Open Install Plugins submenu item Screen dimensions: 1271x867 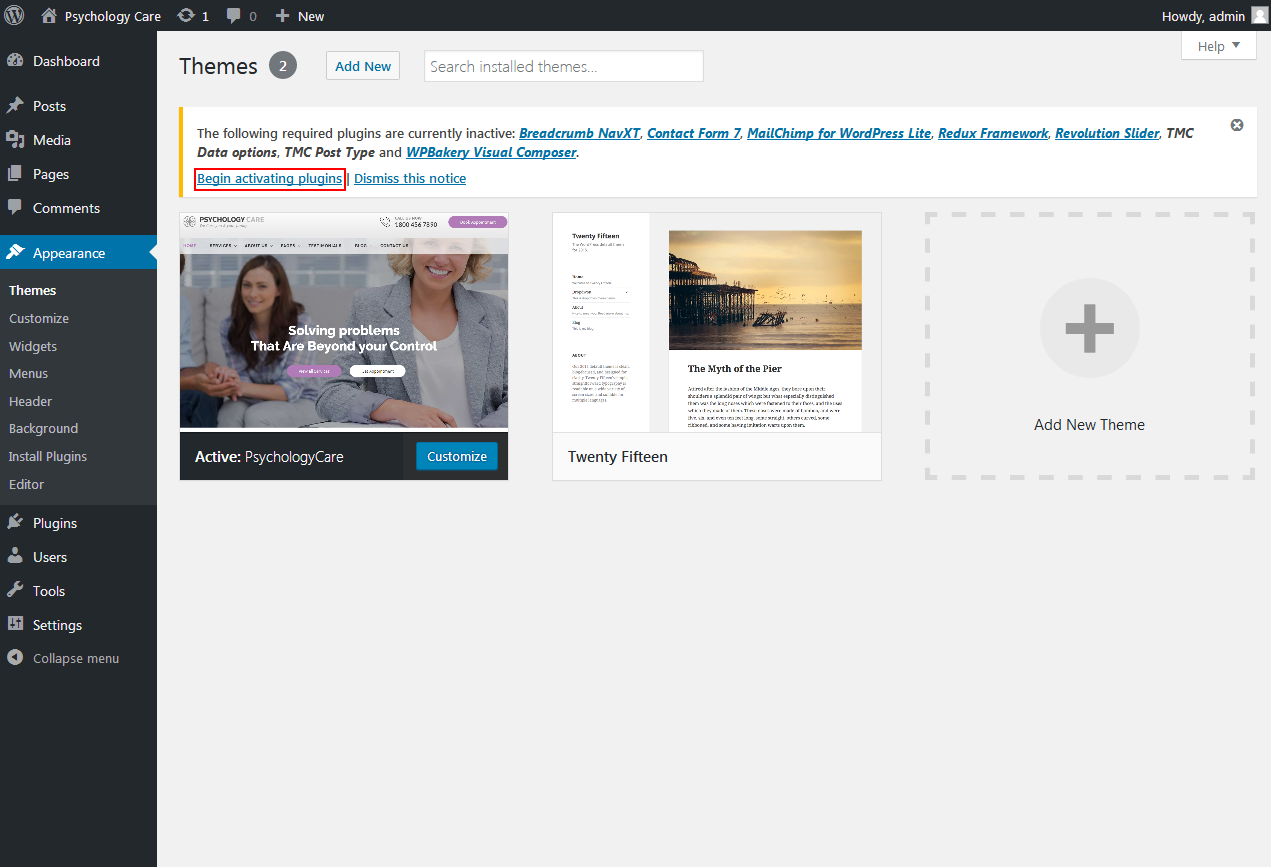(48, 456)
